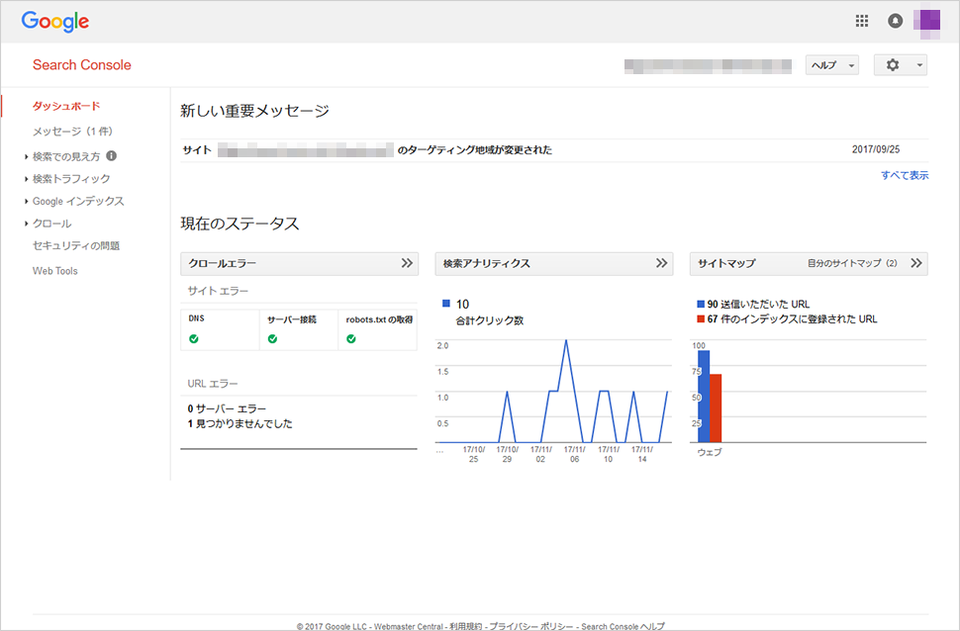Open Google account notifications icon
Image resolution: width=960 pixels, height=631 pixels.
click(x=895, y=21)
